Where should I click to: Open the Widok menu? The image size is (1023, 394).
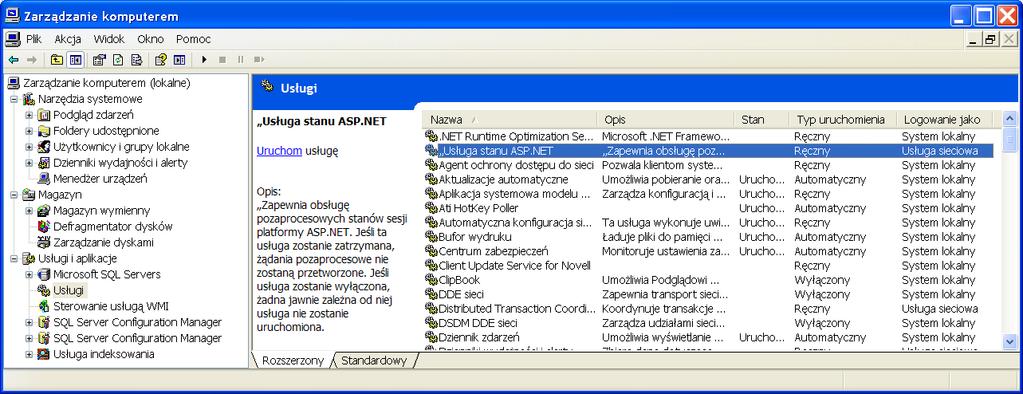109,39
